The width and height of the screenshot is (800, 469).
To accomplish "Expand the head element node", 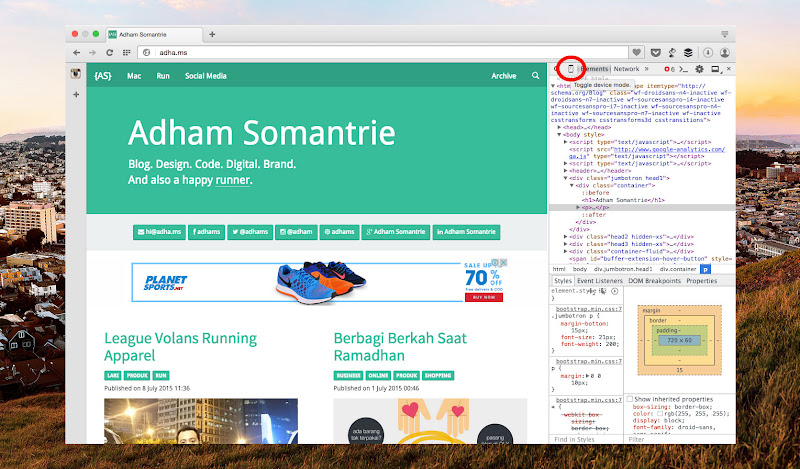I will (560, 128).
